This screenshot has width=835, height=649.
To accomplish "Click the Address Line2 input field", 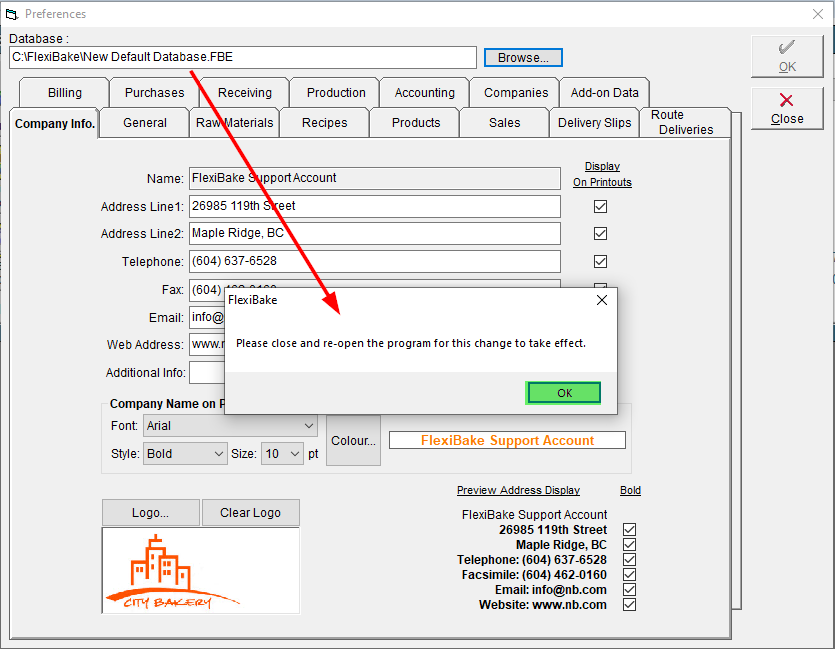I will [x=375, y=234].
